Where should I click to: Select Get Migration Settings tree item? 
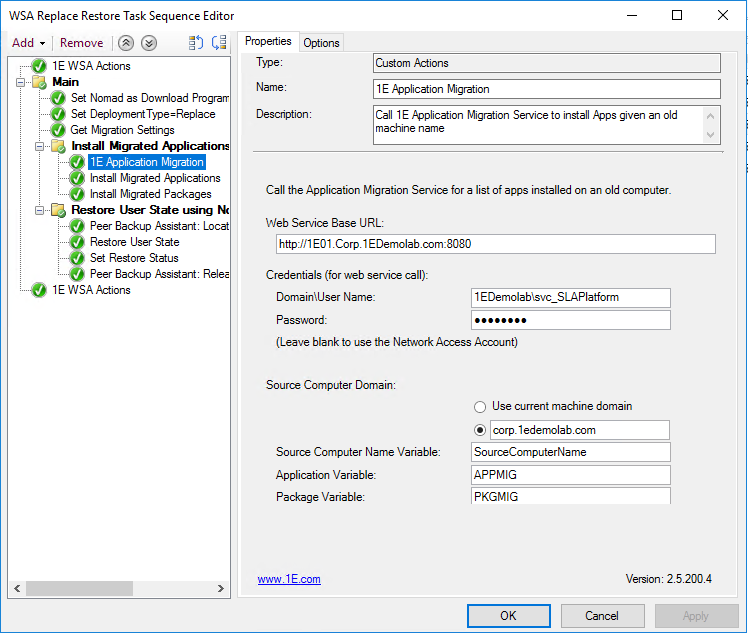coord(122,130)
